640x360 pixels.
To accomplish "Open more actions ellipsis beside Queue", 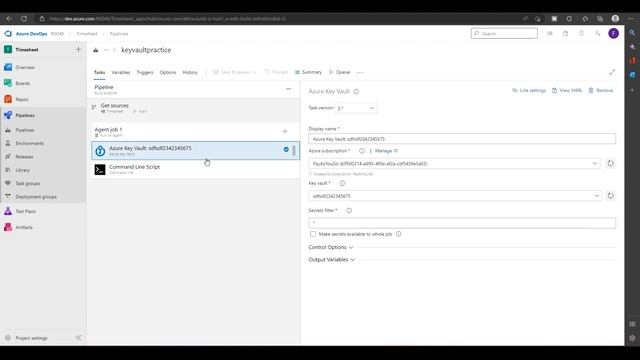I will click(360, 72).
